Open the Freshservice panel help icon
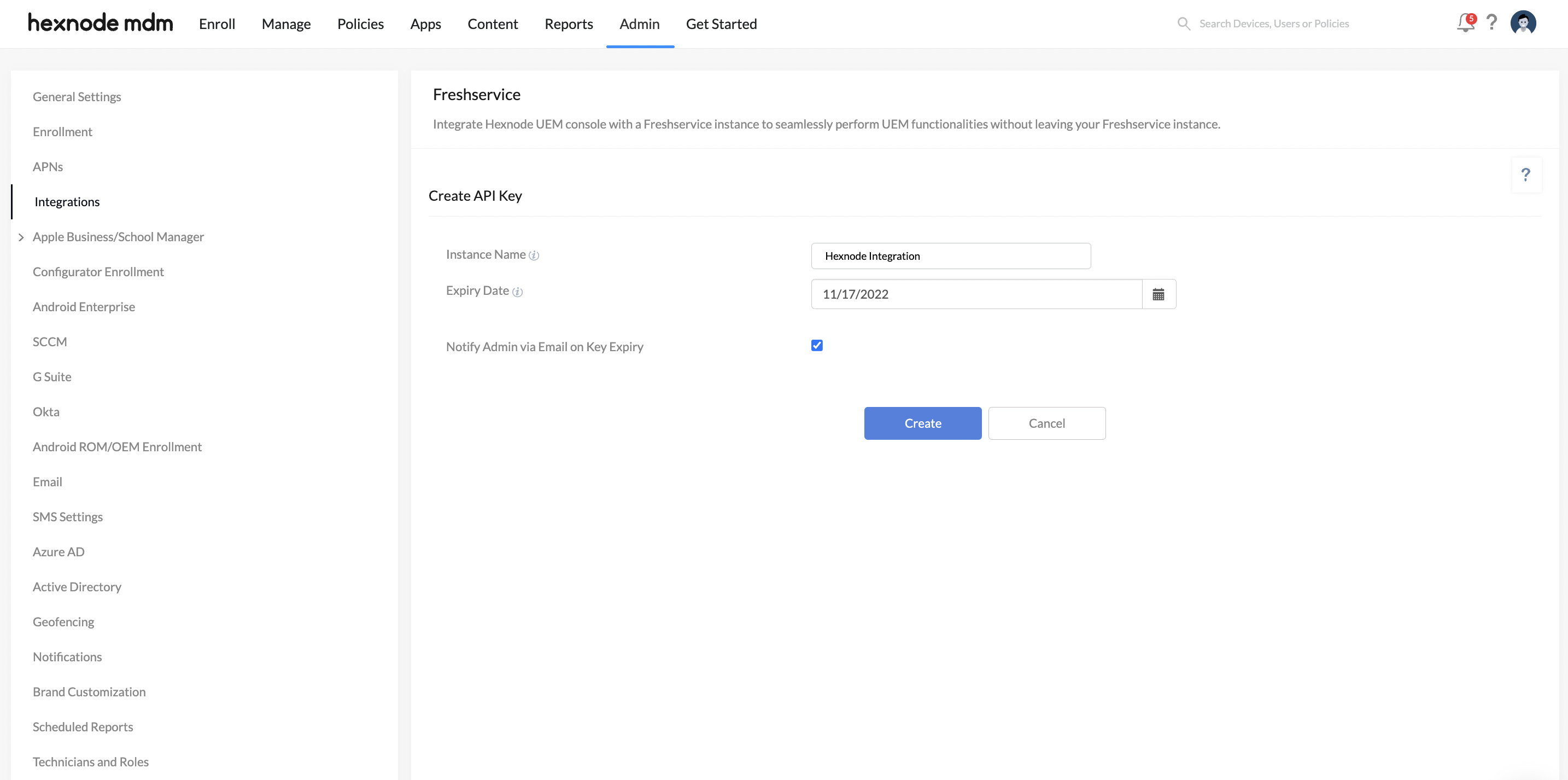This screenshot has width=1568, height=780. pyautogui.click(x=1525, y=174)
